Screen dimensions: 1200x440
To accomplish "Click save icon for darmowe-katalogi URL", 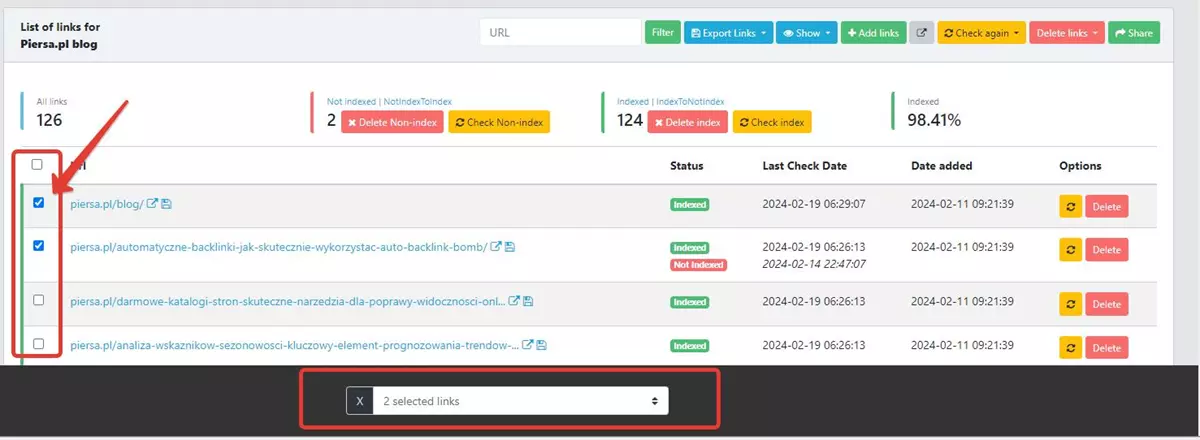I will (x=528, y=301).
